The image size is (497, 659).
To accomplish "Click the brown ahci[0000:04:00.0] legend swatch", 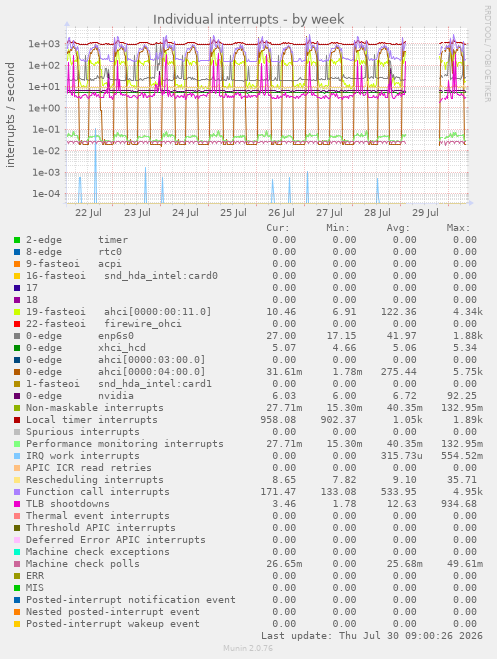I will tap(17, 372).
